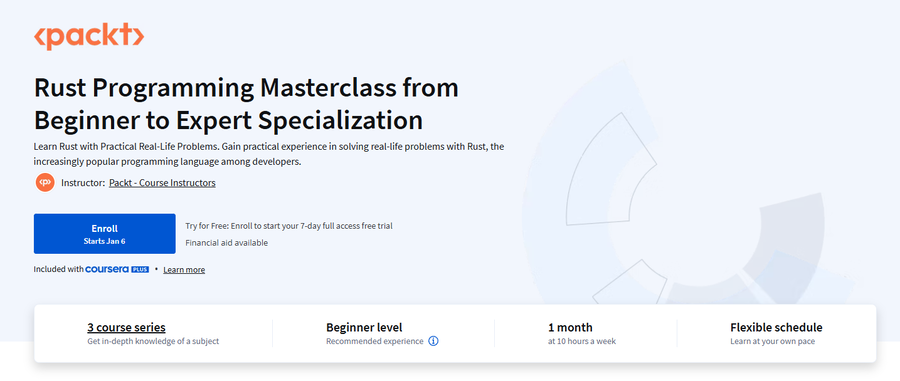Click the Try for Free trial text

[289, 226]
